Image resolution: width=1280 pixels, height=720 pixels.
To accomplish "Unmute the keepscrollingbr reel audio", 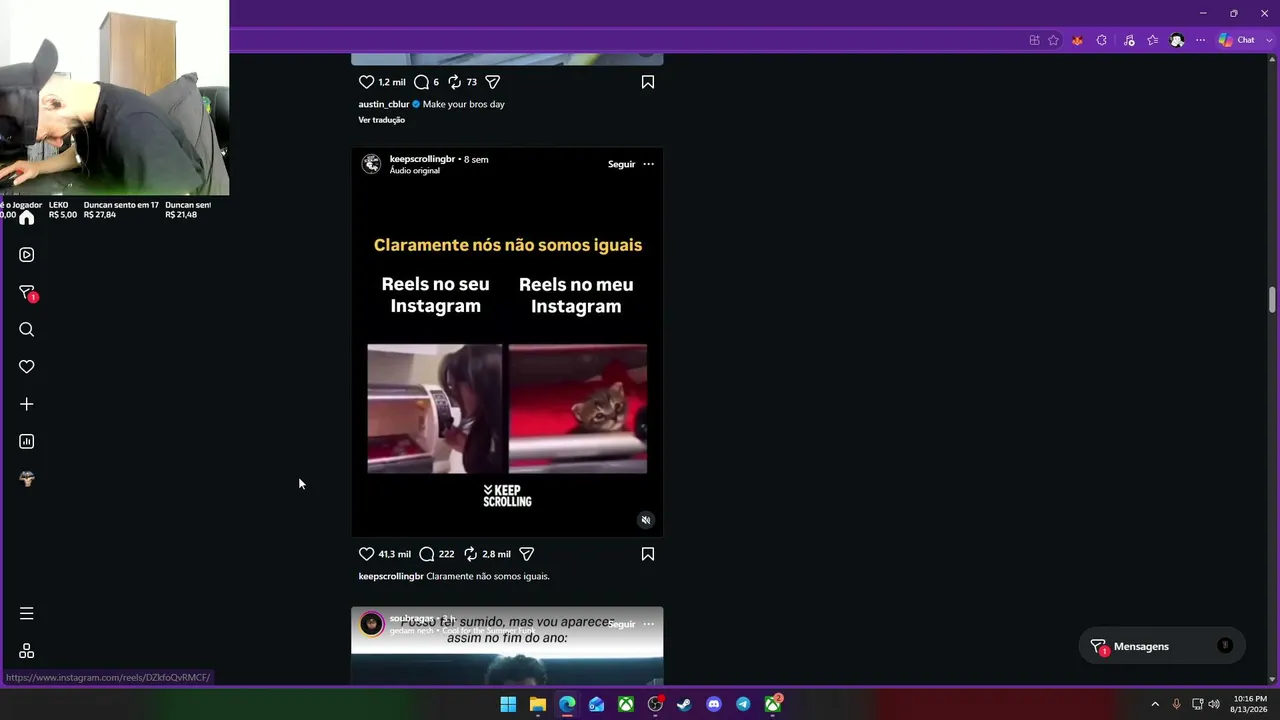I will [646, 520].
